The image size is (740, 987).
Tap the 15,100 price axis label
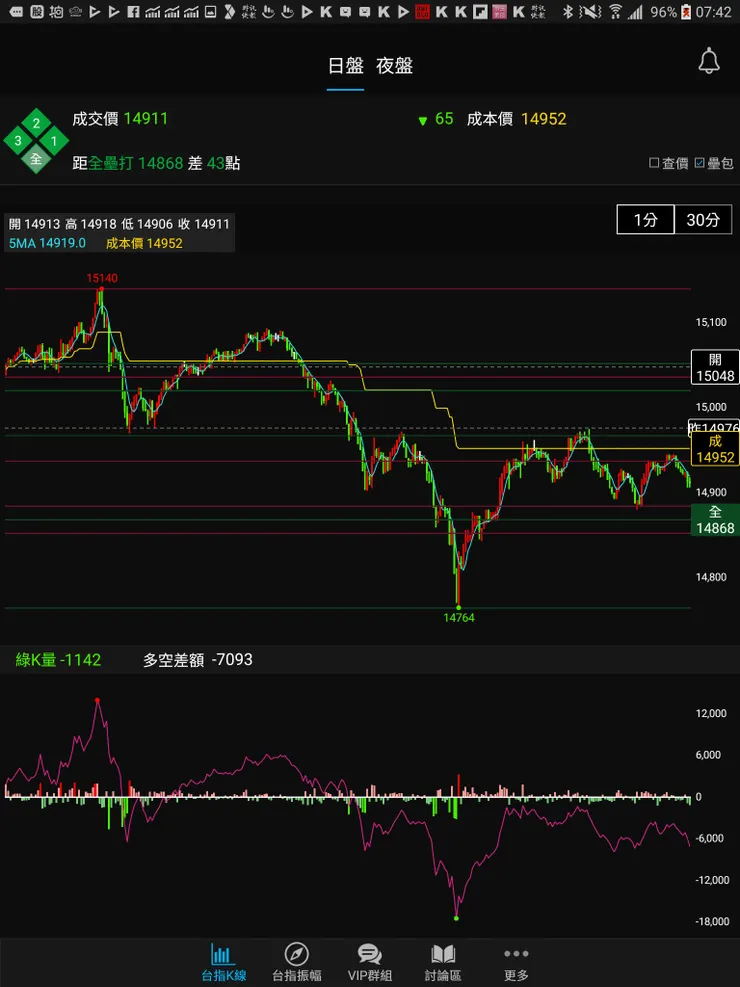[x=710, y=322]
